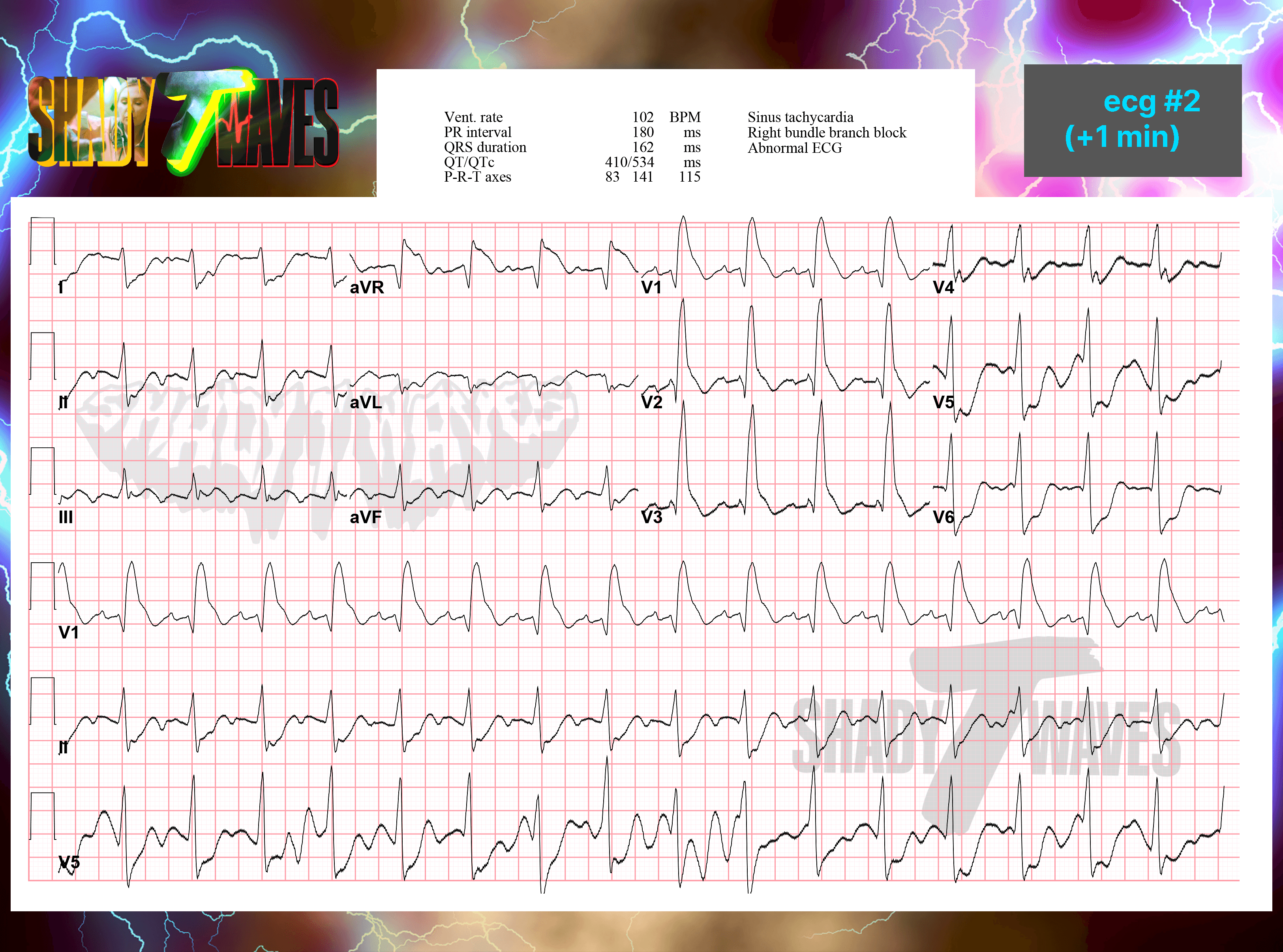Click the '102' ventricular rate value

coord(642,117)
